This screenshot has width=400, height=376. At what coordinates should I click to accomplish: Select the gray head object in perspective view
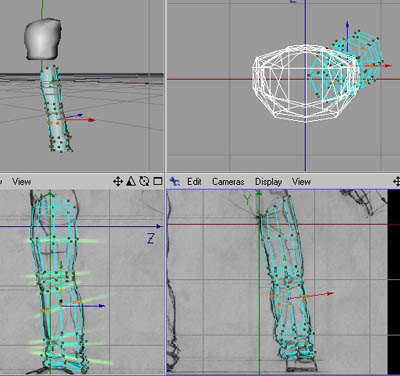42,39
